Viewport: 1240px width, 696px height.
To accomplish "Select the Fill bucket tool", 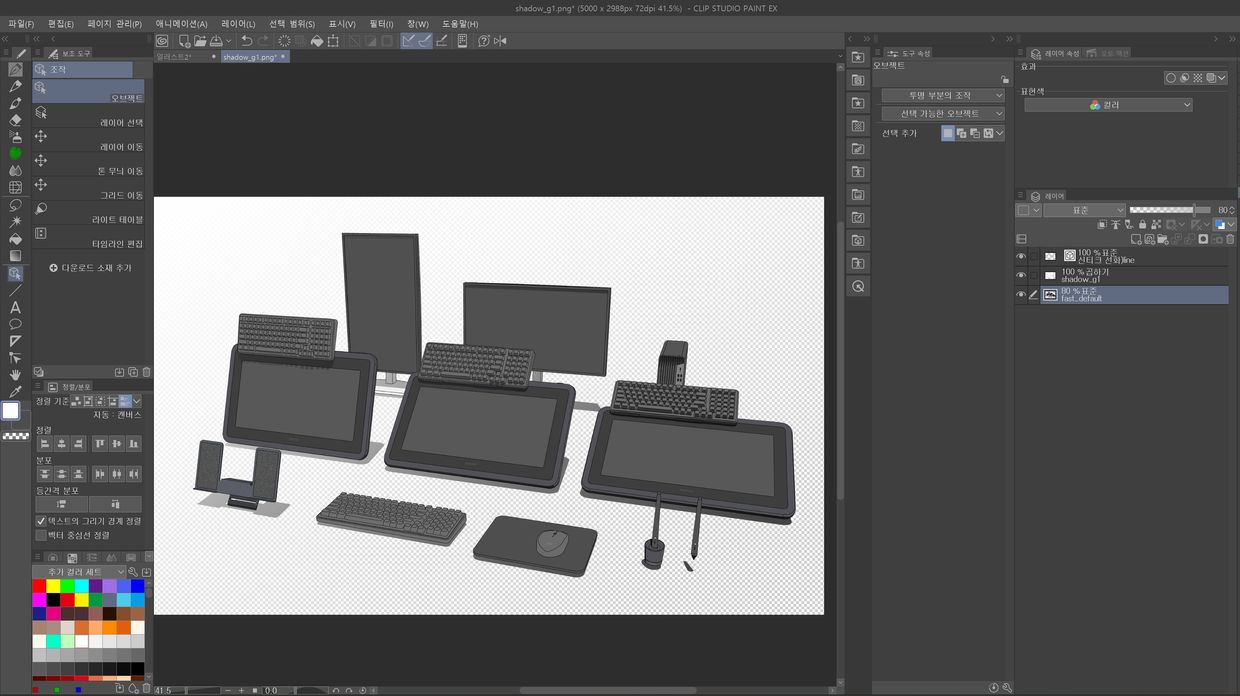I will (x=15, y=239).
